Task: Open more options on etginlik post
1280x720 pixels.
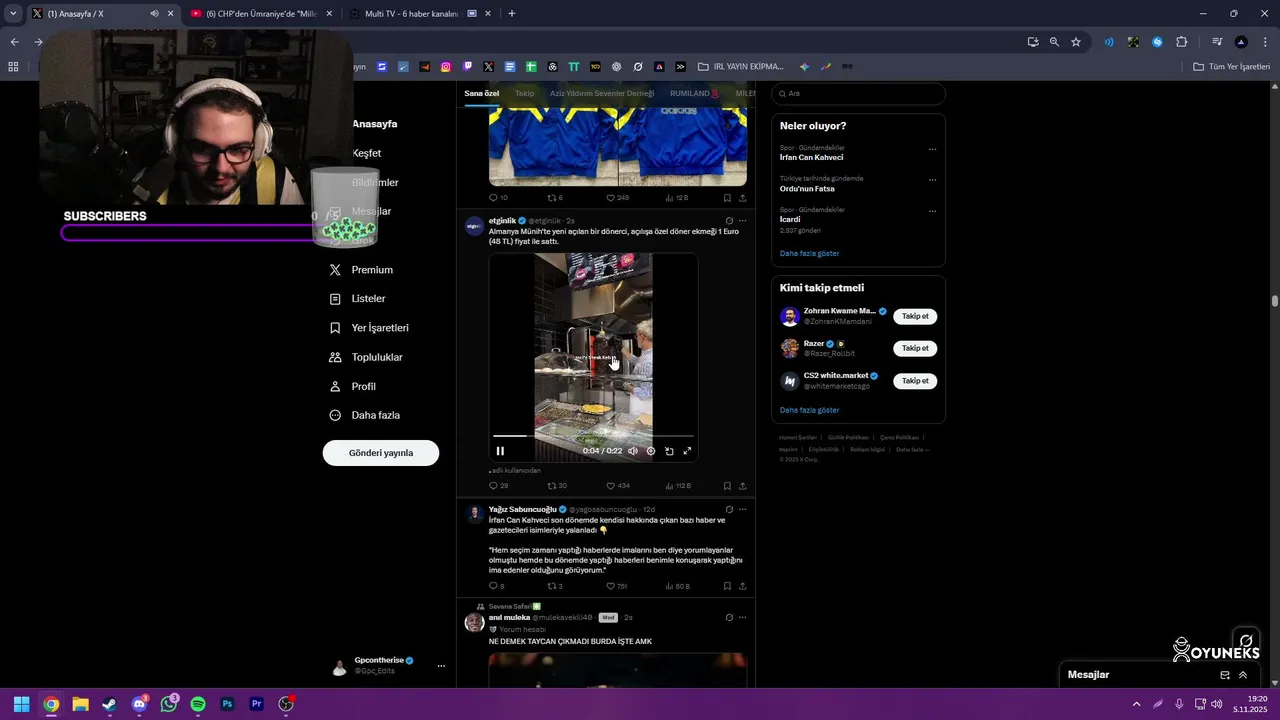Action: 742,221
